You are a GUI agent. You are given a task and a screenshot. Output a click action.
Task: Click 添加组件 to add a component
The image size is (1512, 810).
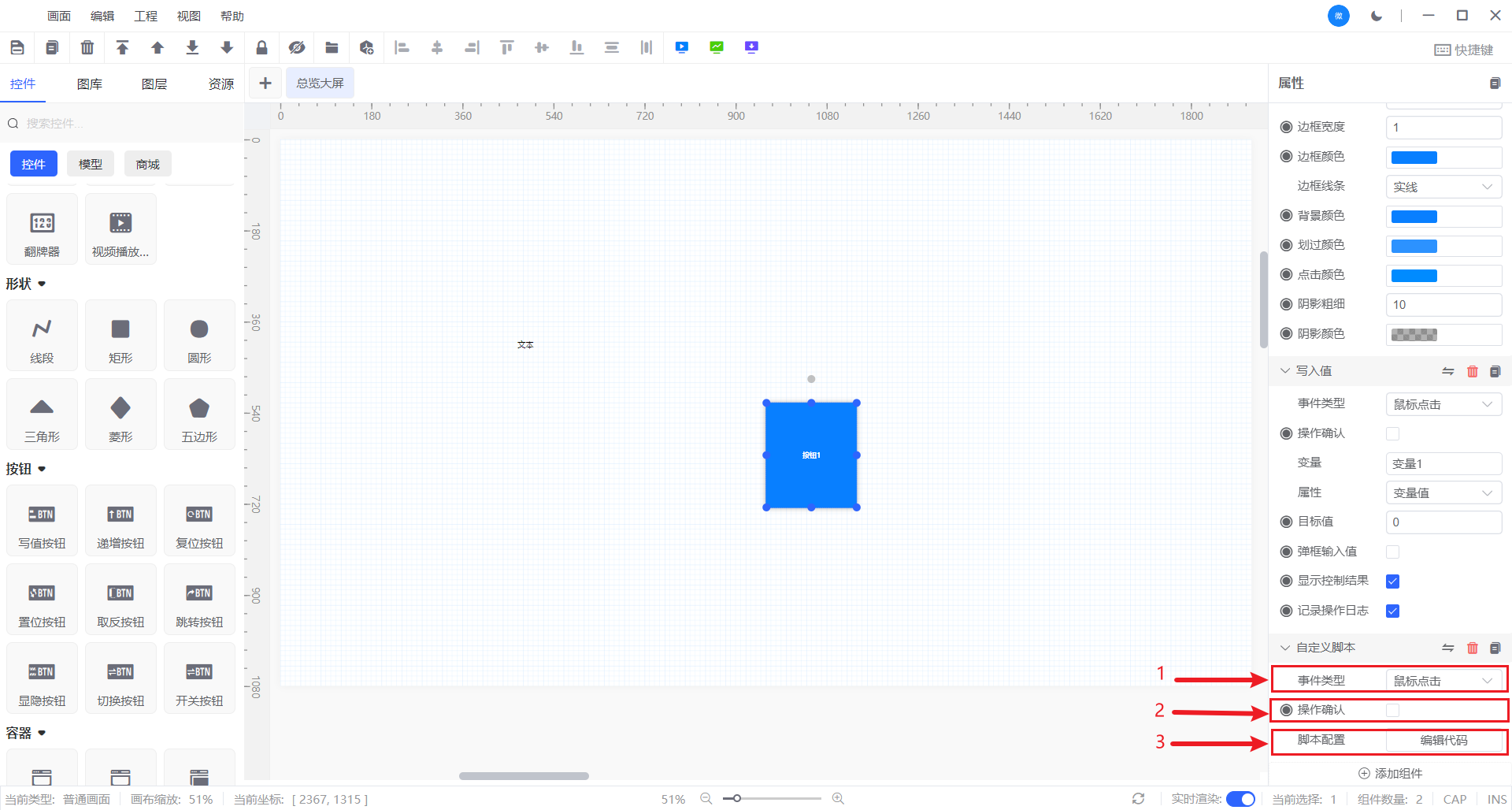[x=1390, y=774]
